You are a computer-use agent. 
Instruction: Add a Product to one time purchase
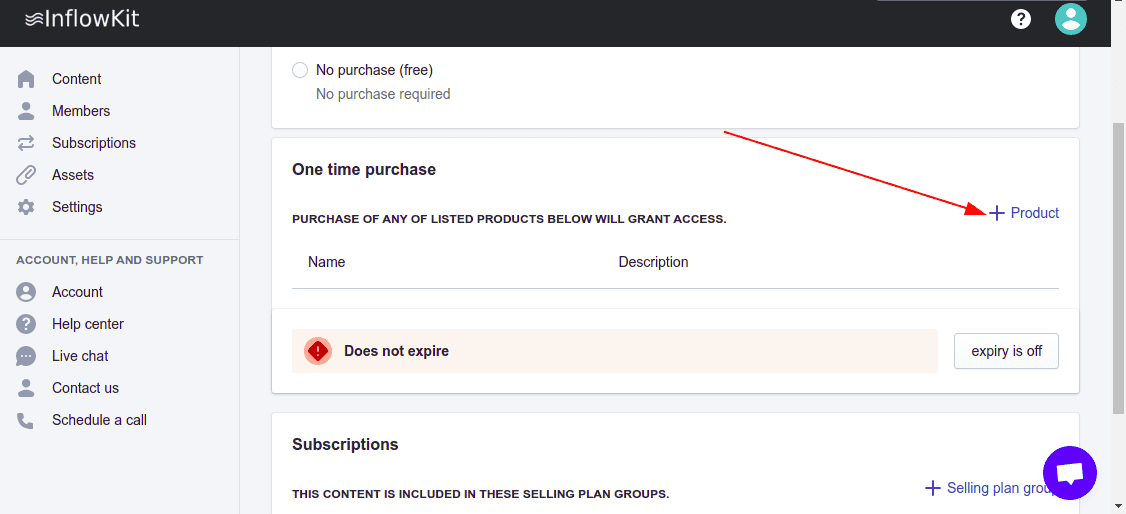pyautogui.click(x=1024, y=213)
